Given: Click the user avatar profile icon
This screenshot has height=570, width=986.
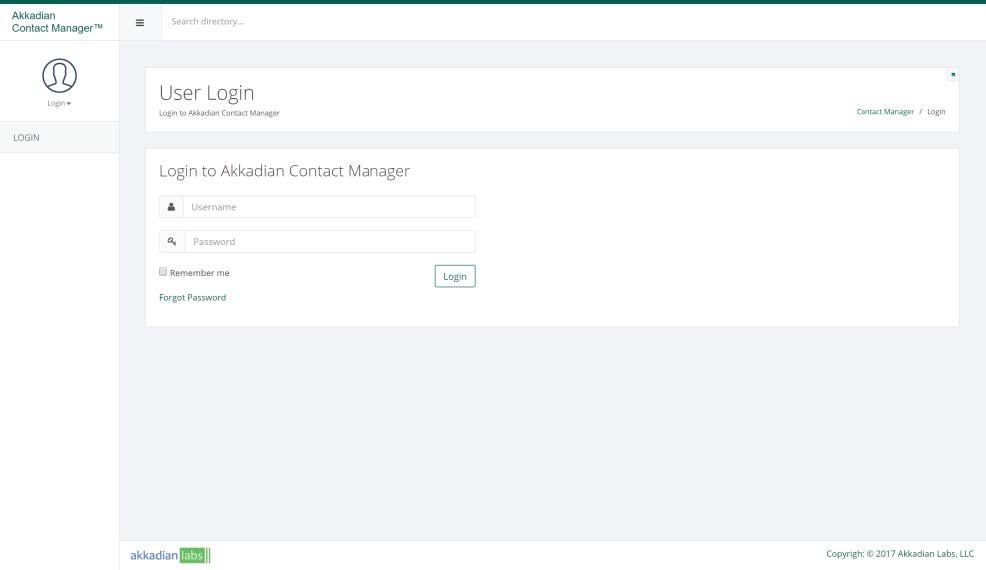Looking at the screenshot, I should tap(60, 75).
